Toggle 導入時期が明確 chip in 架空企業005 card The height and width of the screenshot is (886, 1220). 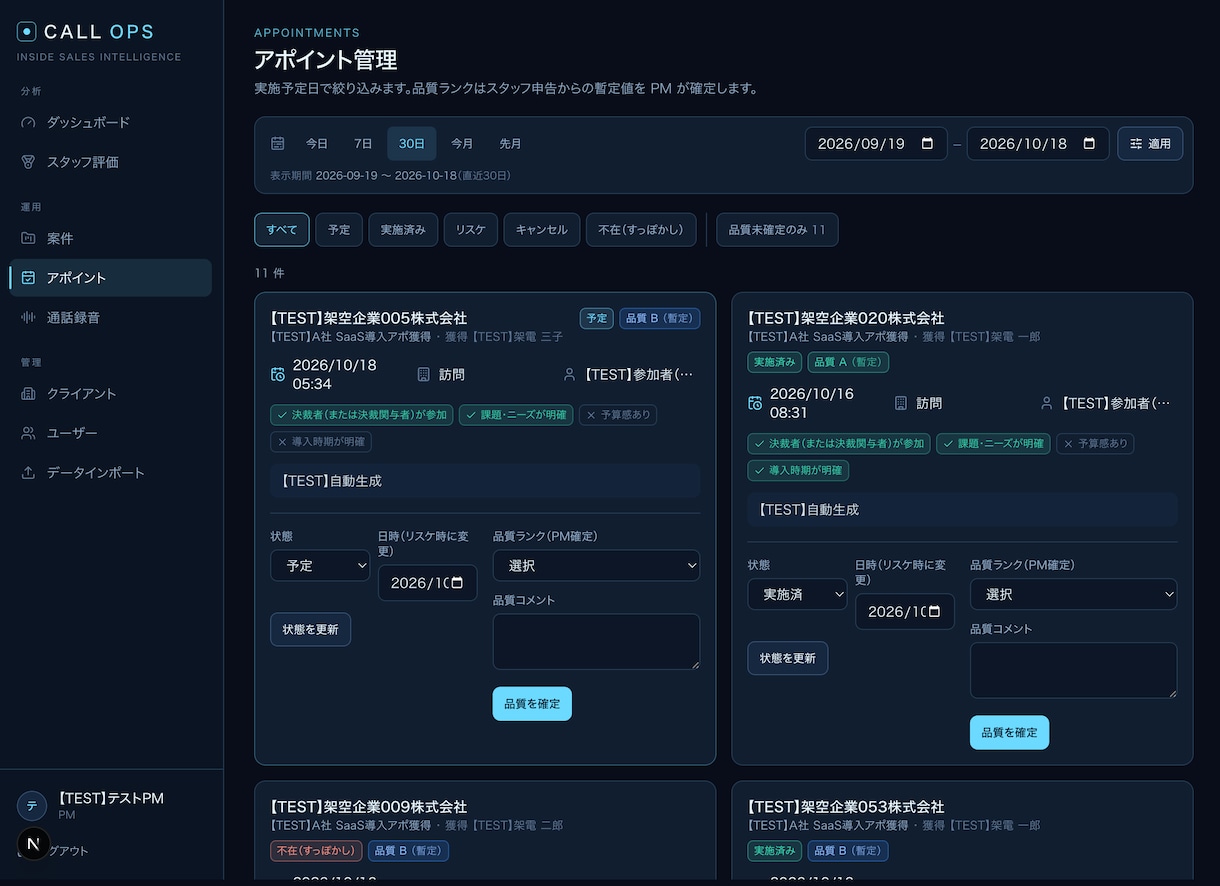[321, 441]
